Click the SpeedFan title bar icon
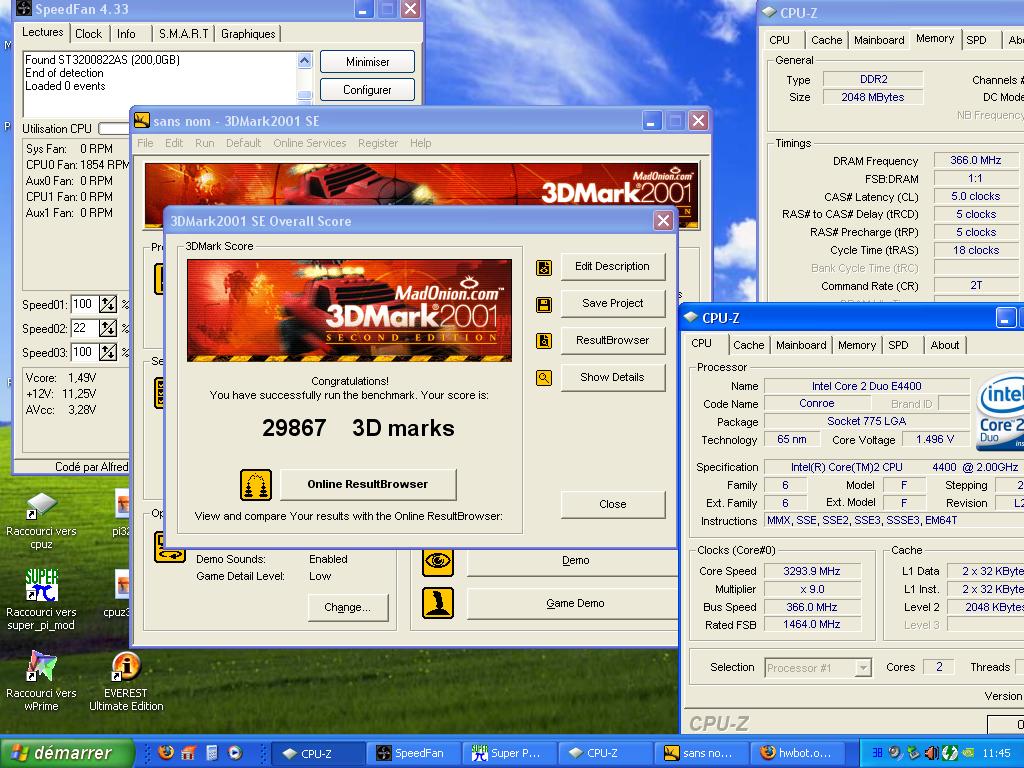Screen dimensions: 1024x768 pyautogui.click(x=22, y=8)
